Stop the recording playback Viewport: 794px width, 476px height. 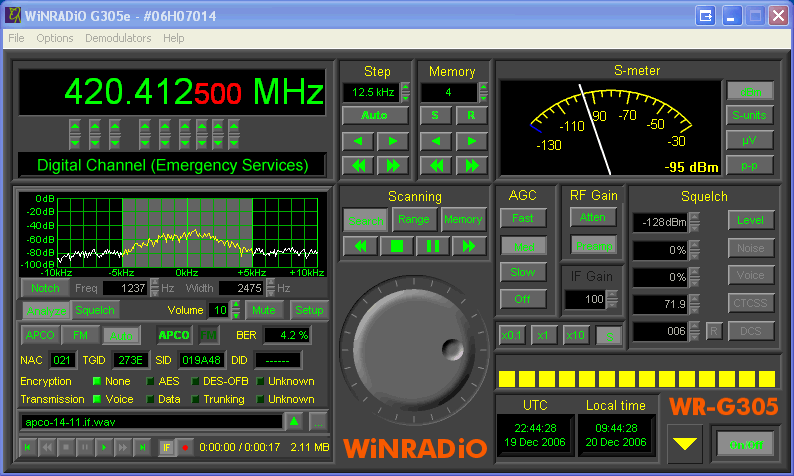coord(66,447)
